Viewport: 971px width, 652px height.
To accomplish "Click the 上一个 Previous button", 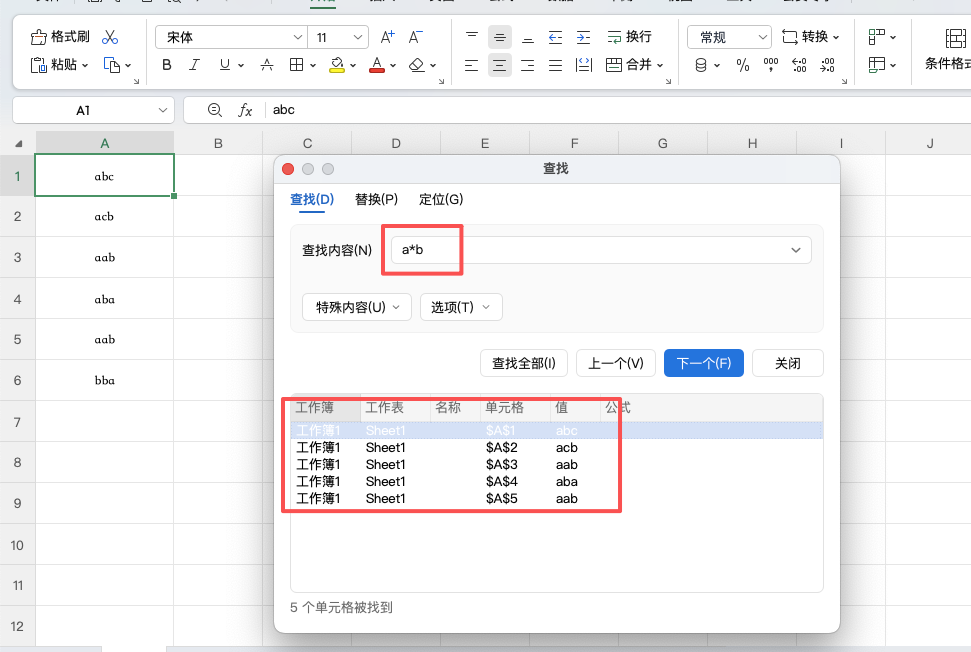I will [615, 363].
